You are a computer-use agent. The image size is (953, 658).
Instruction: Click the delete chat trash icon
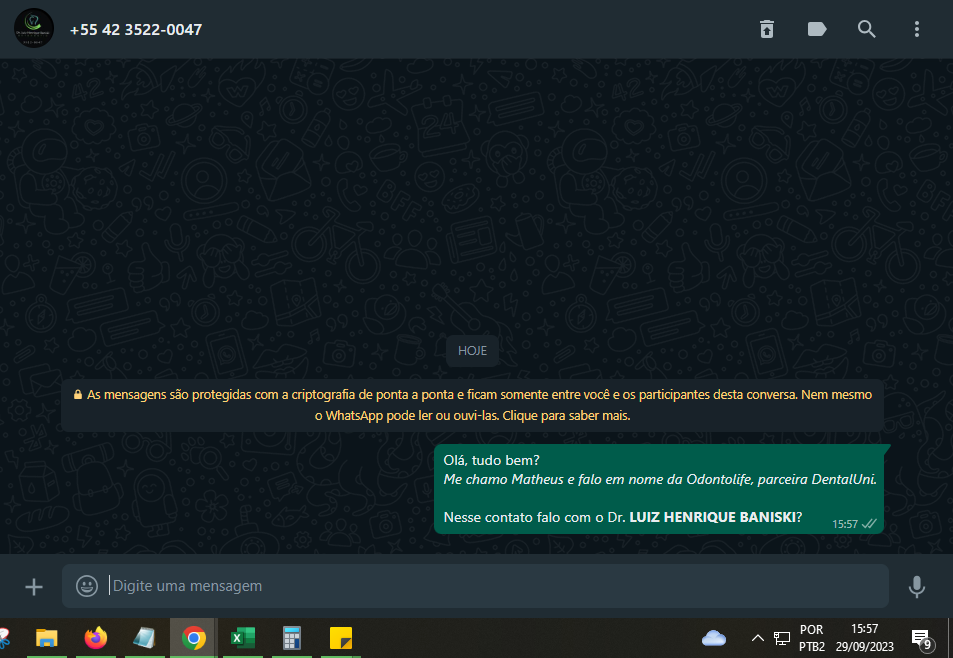pos(766,29)
